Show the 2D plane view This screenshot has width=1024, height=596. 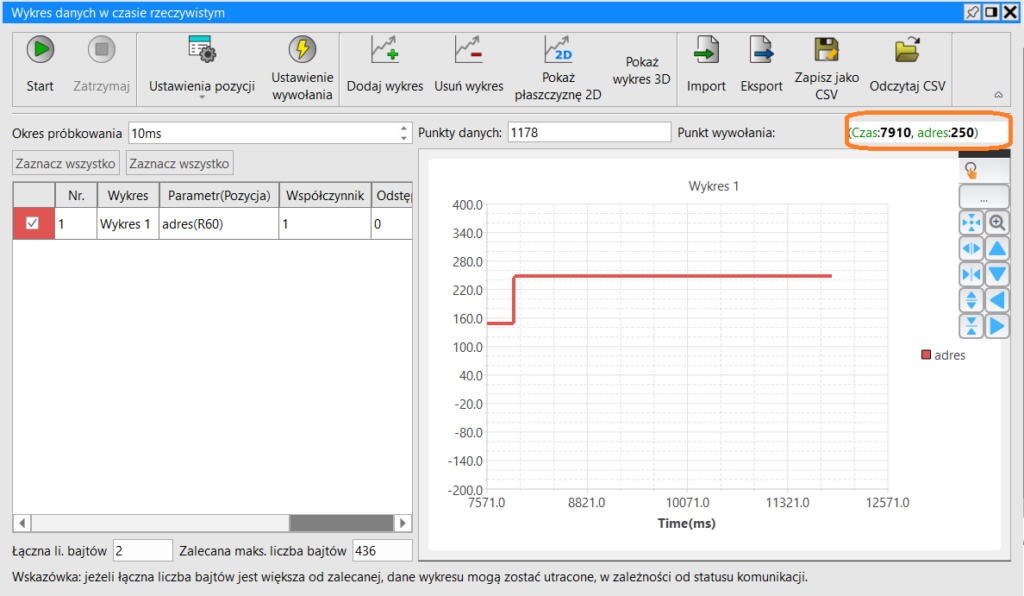point(558,68)
